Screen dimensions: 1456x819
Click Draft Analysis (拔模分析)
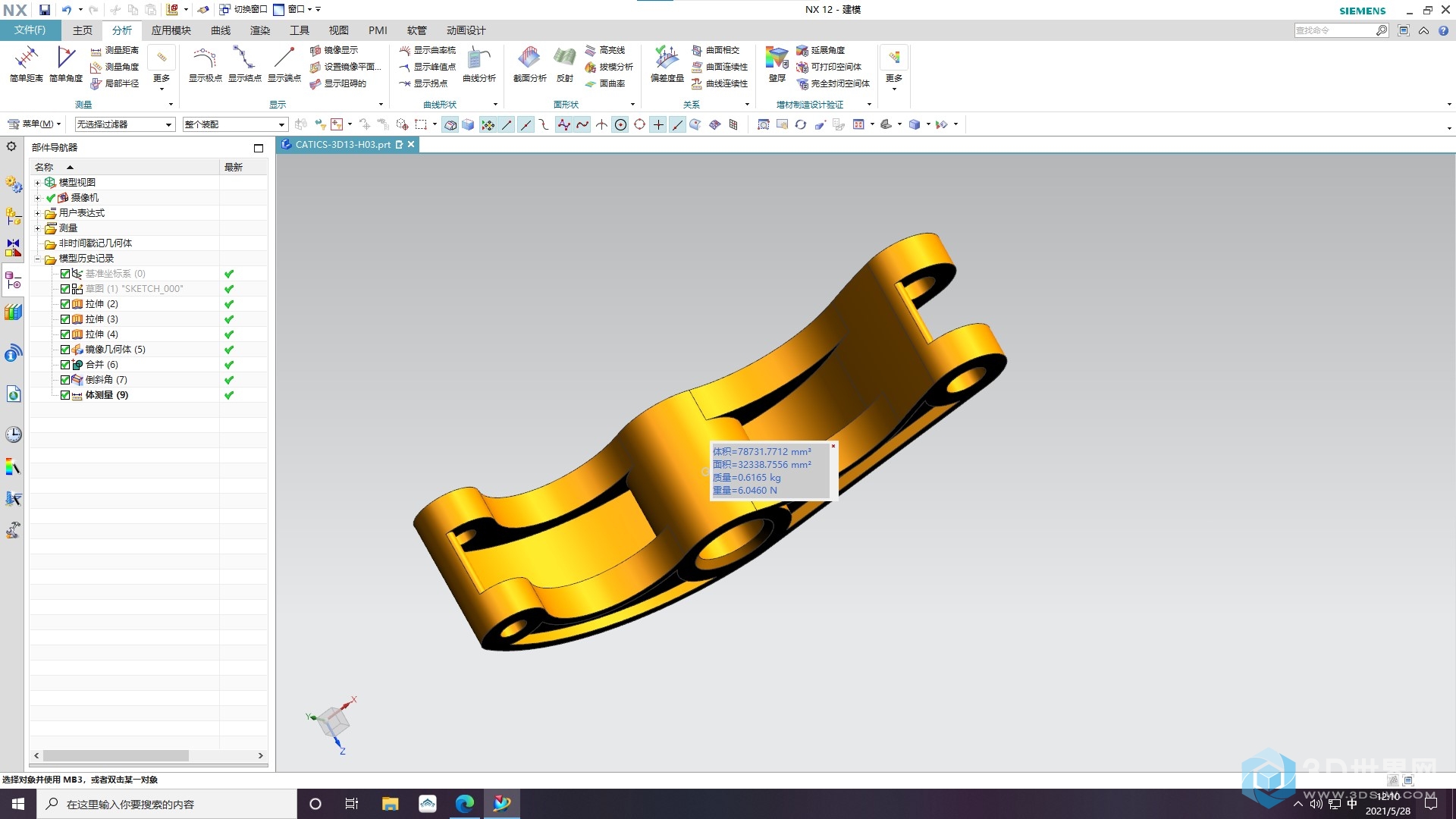tap(609, 67)
